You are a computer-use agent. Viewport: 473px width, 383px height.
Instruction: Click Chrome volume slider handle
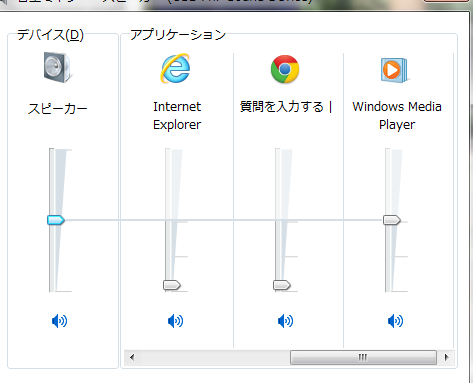tap(282, 285)
